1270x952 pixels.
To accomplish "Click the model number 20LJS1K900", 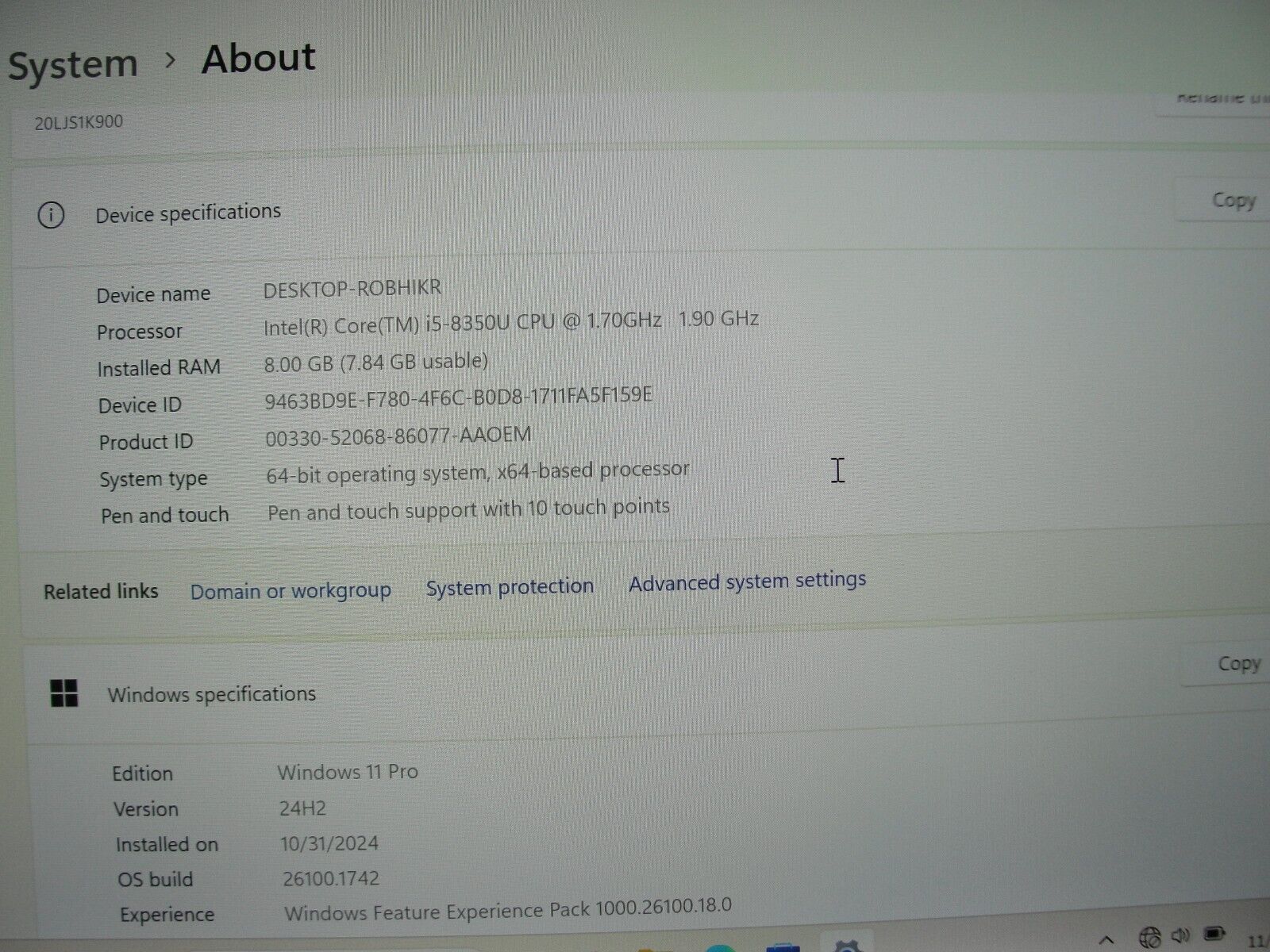I will pos(79,123).
